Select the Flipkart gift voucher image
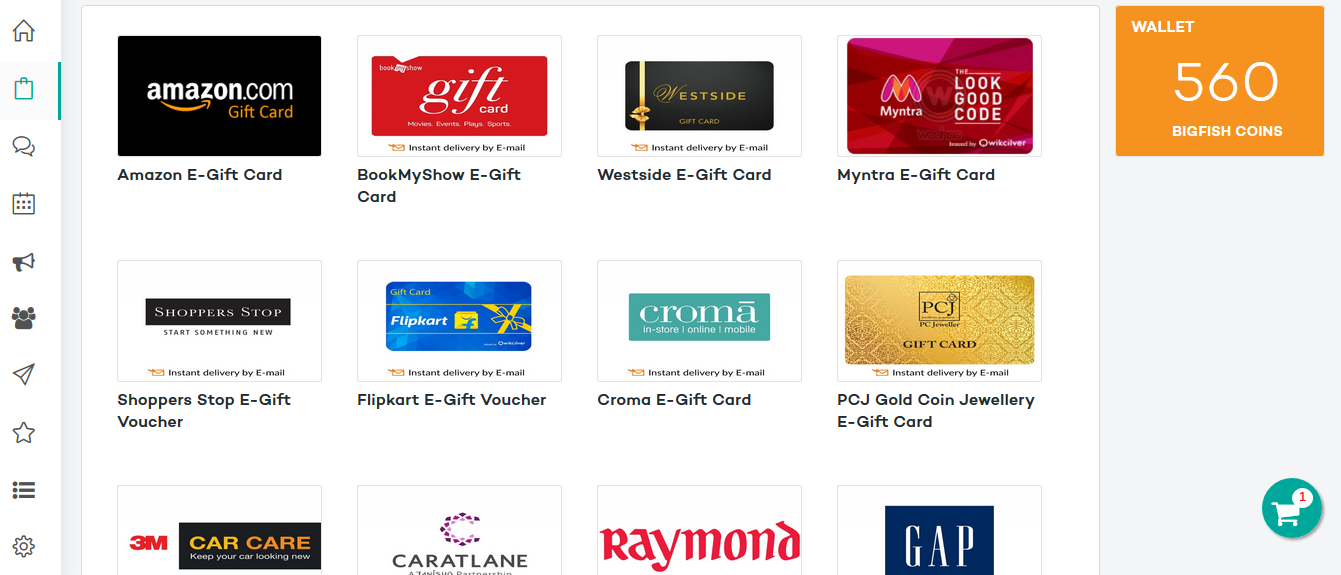 click(x=459, y=321)
